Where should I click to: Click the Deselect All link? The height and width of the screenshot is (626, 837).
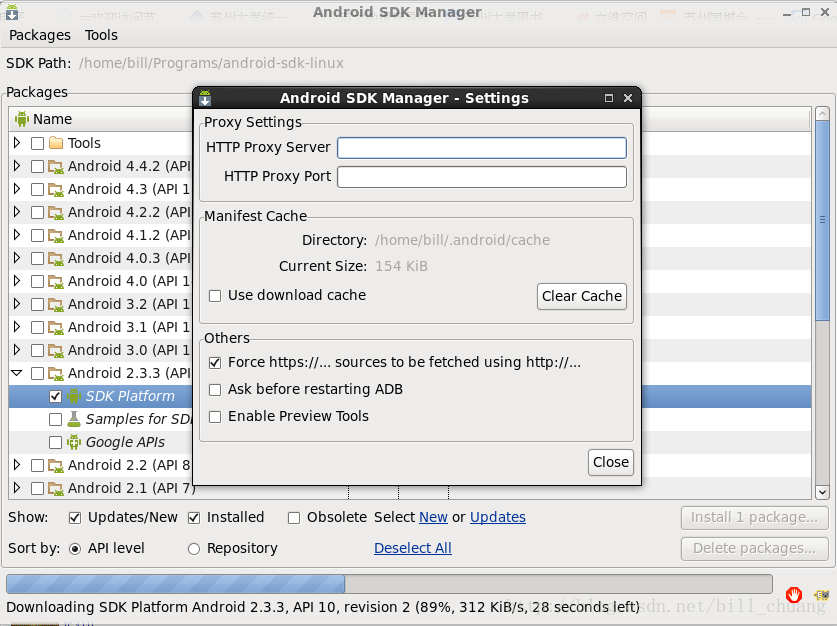click(x=413, y=548)
